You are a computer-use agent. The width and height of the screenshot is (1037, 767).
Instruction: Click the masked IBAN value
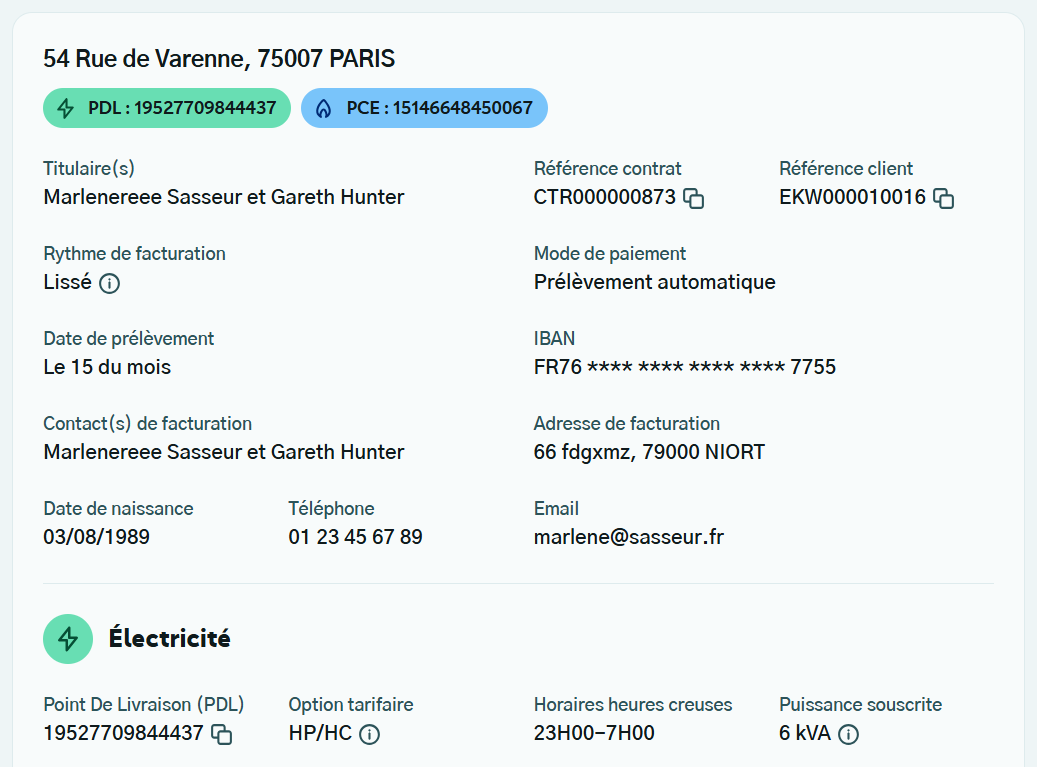pos(684,367)
